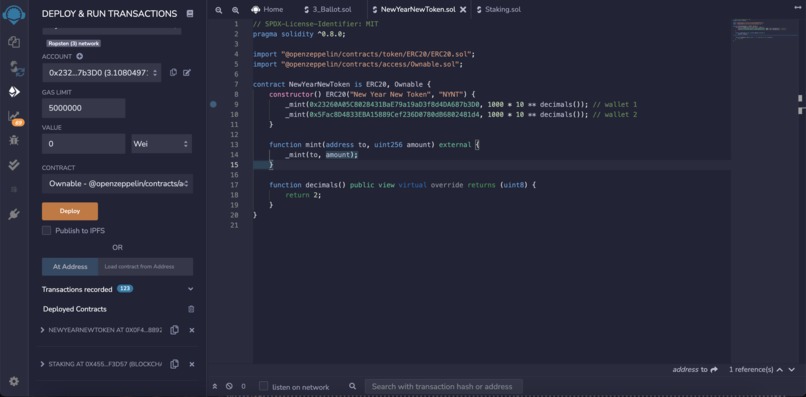Click the editor zoom out icon

tap(219, 10)
